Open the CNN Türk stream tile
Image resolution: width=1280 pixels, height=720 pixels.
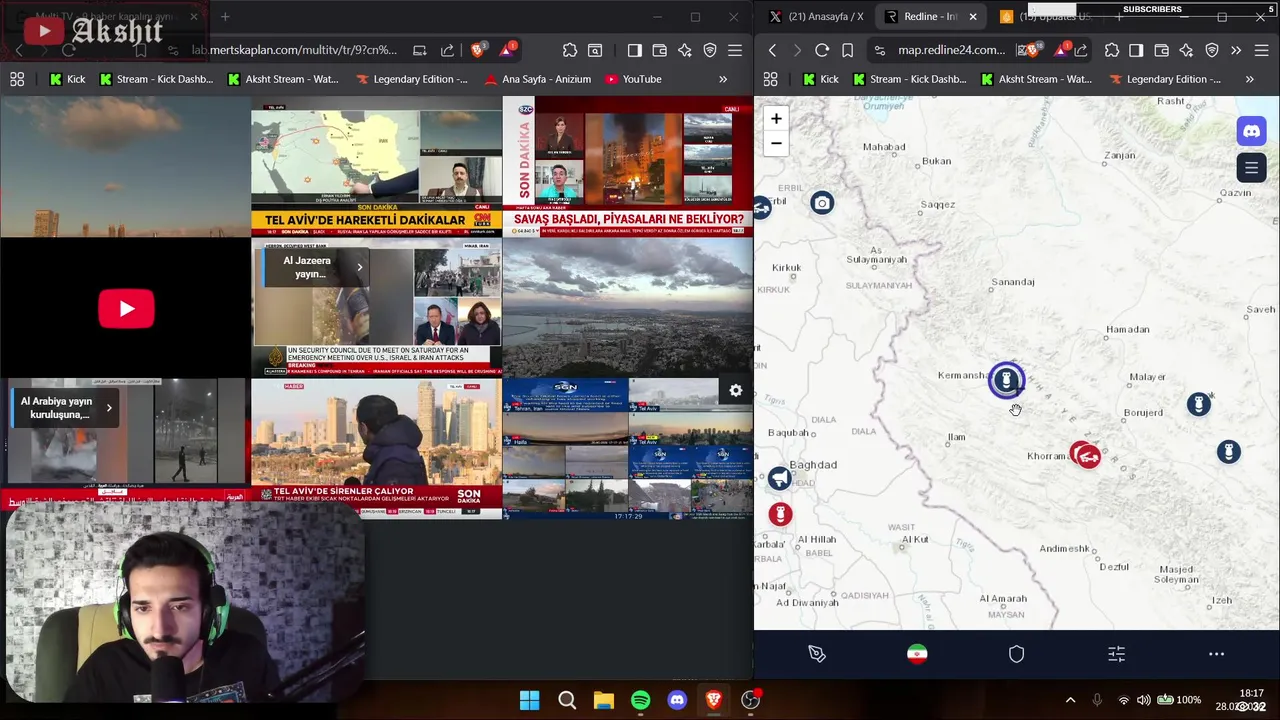click(376, 168)
